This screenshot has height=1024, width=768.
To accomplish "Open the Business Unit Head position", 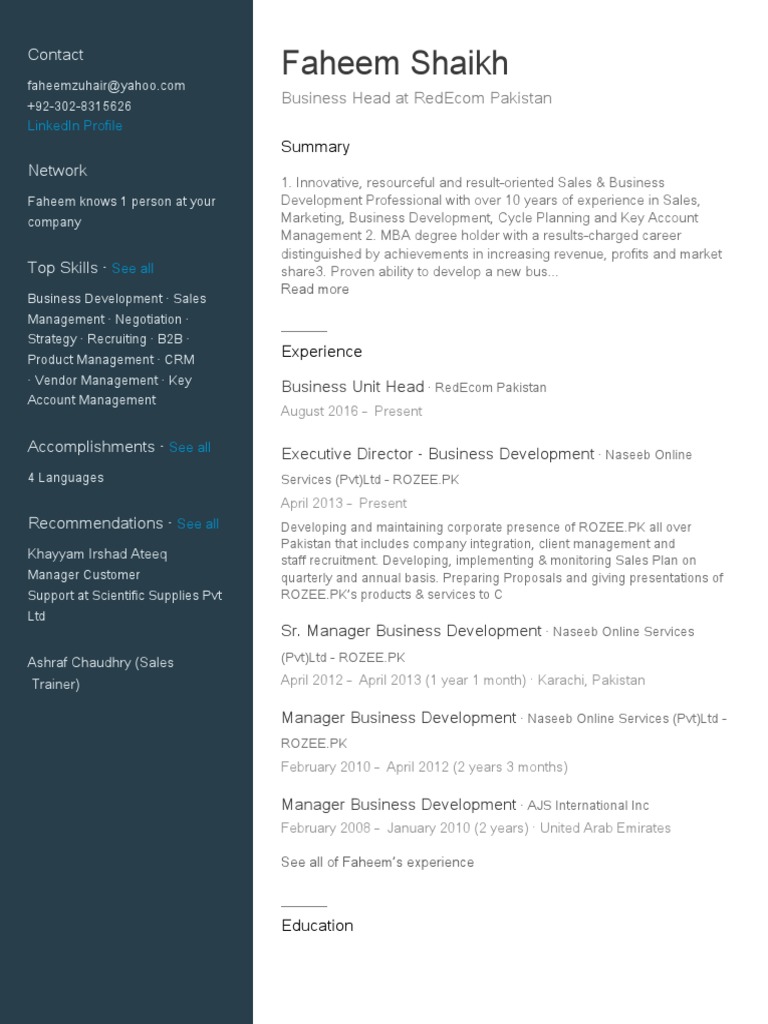I will click(353, 386).
